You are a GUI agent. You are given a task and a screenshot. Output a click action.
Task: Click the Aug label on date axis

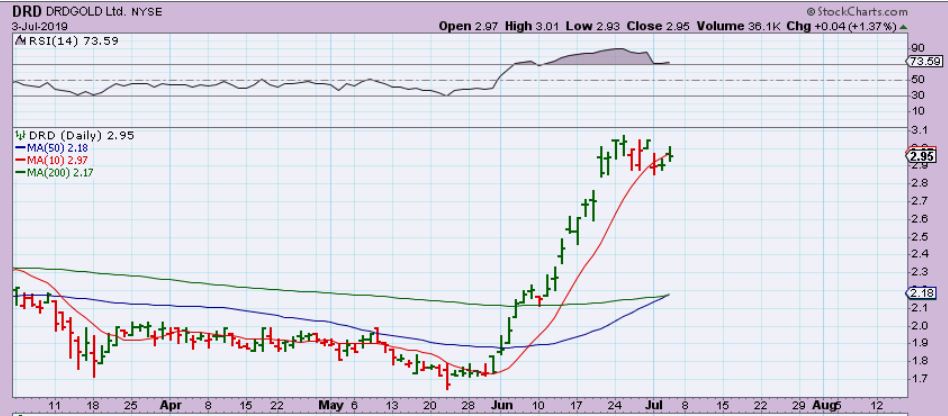coord(823,405)
